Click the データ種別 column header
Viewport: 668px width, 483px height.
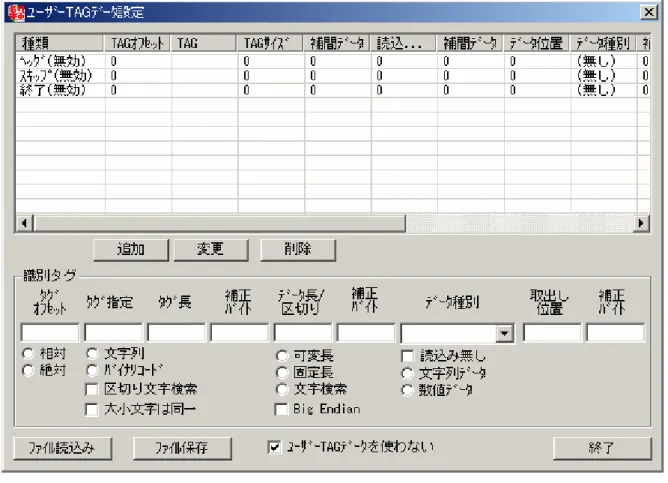click(603, 43)
